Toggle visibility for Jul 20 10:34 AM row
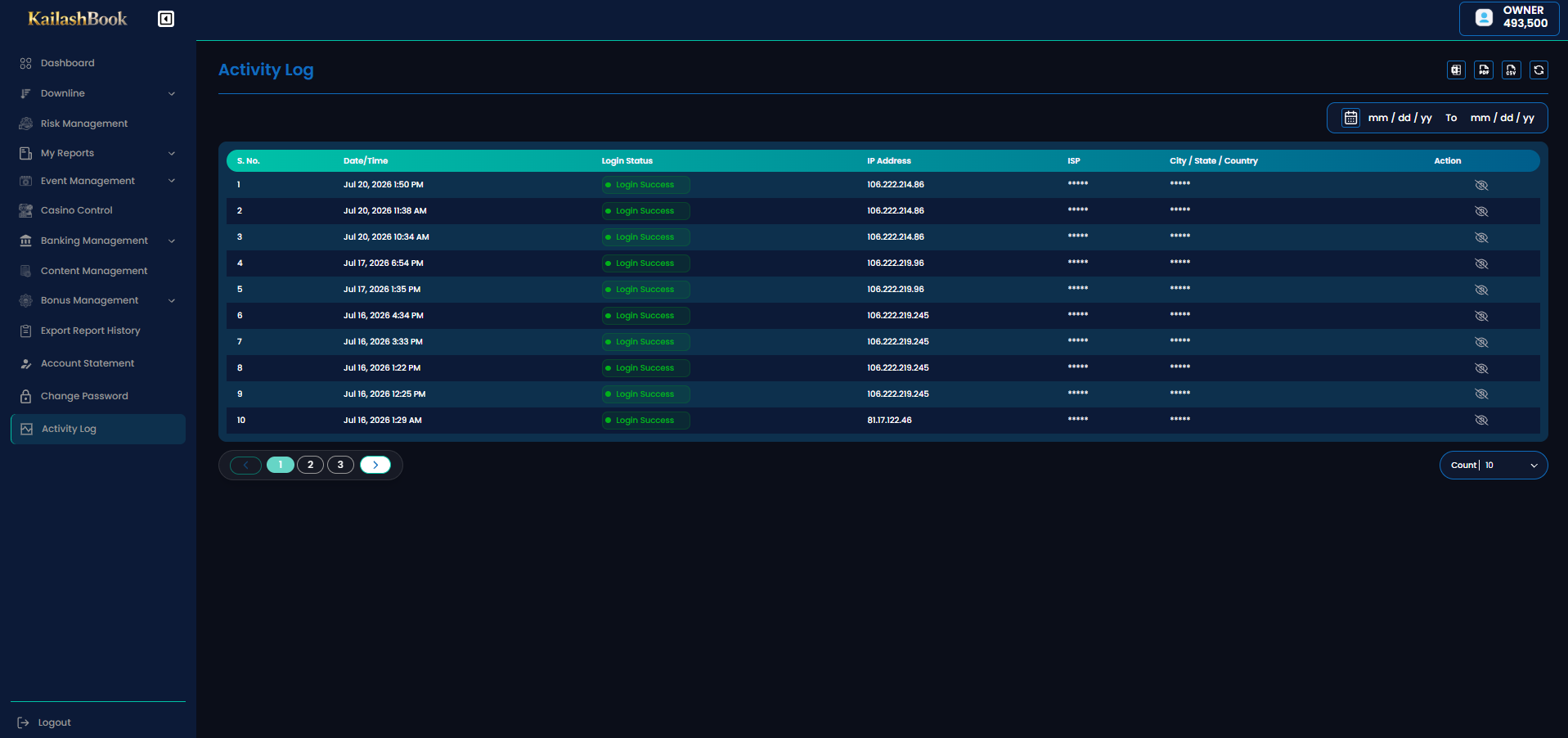Image resolution: width=1568 pixels, height=738 pixels. pyautogui.click(x=1481, y=237)
